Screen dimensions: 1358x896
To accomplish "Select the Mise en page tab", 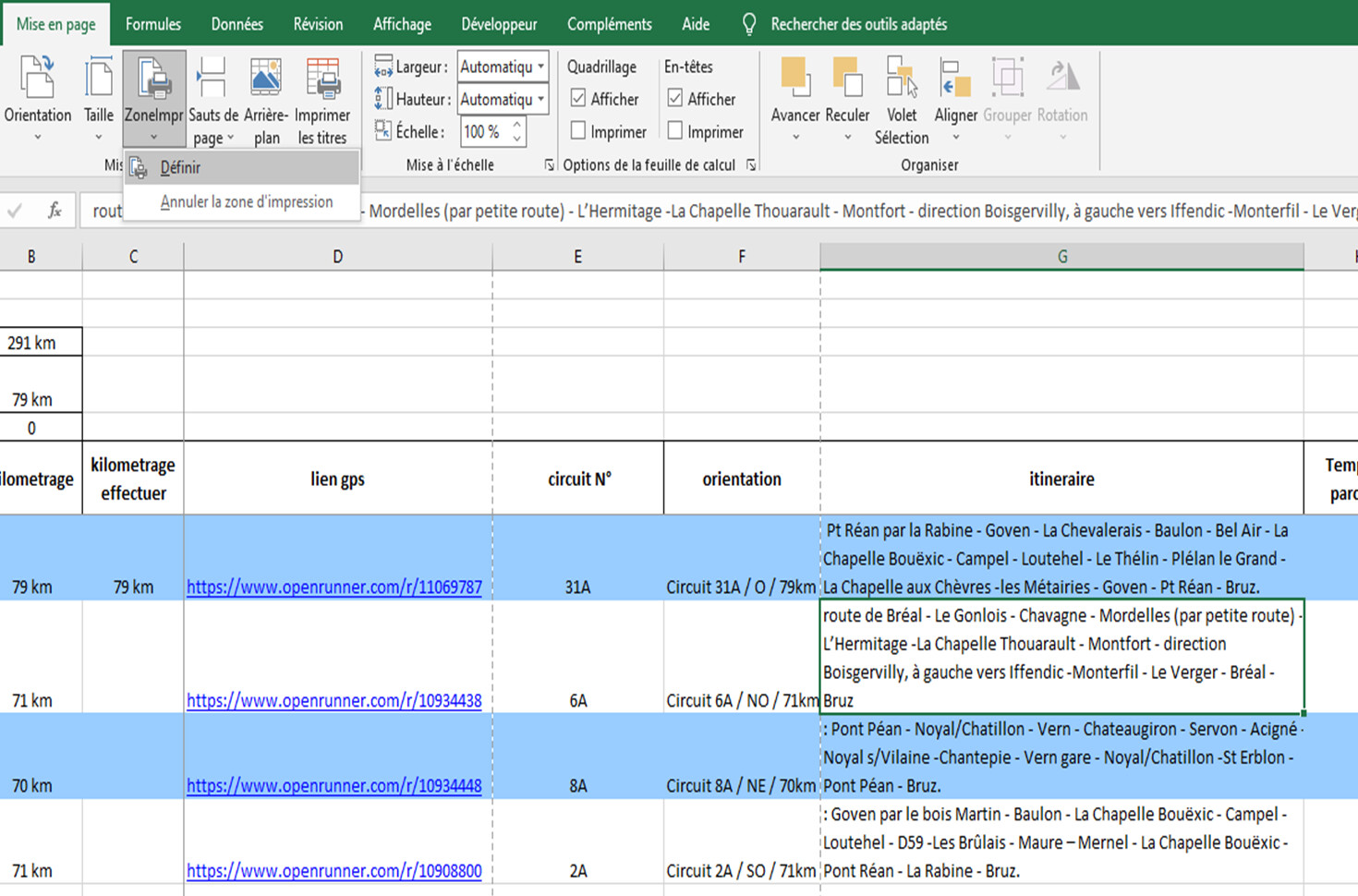I will point(55,24).
